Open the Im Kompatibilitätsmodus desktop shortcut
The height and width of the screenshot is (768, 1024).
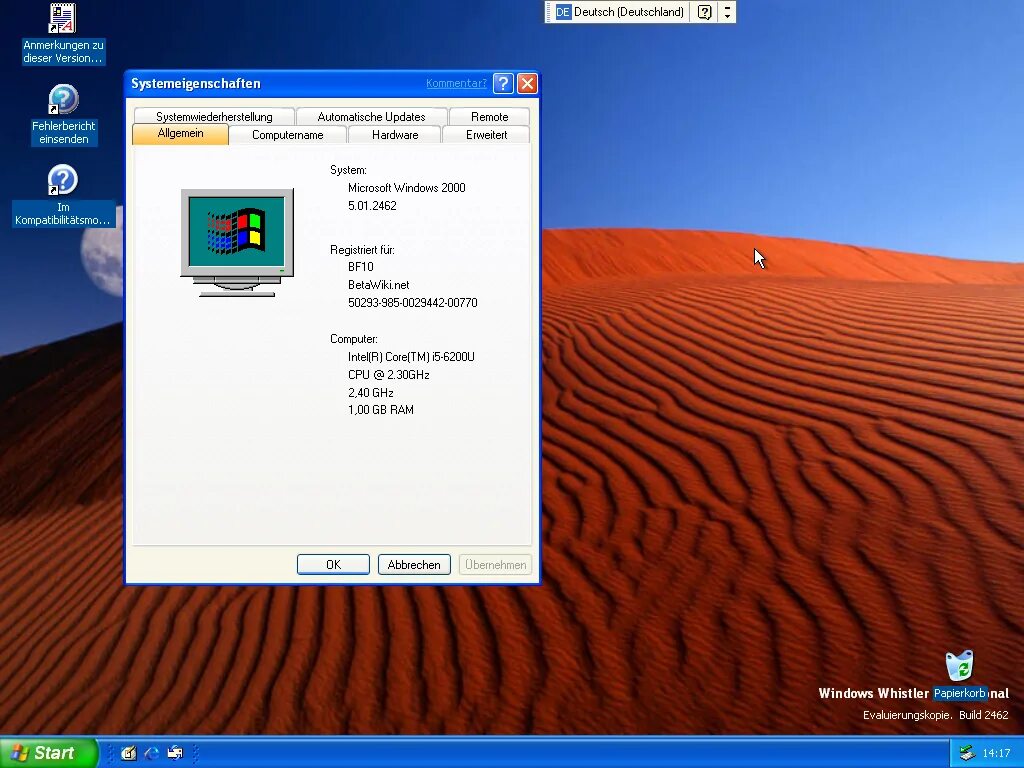[63, 196]
